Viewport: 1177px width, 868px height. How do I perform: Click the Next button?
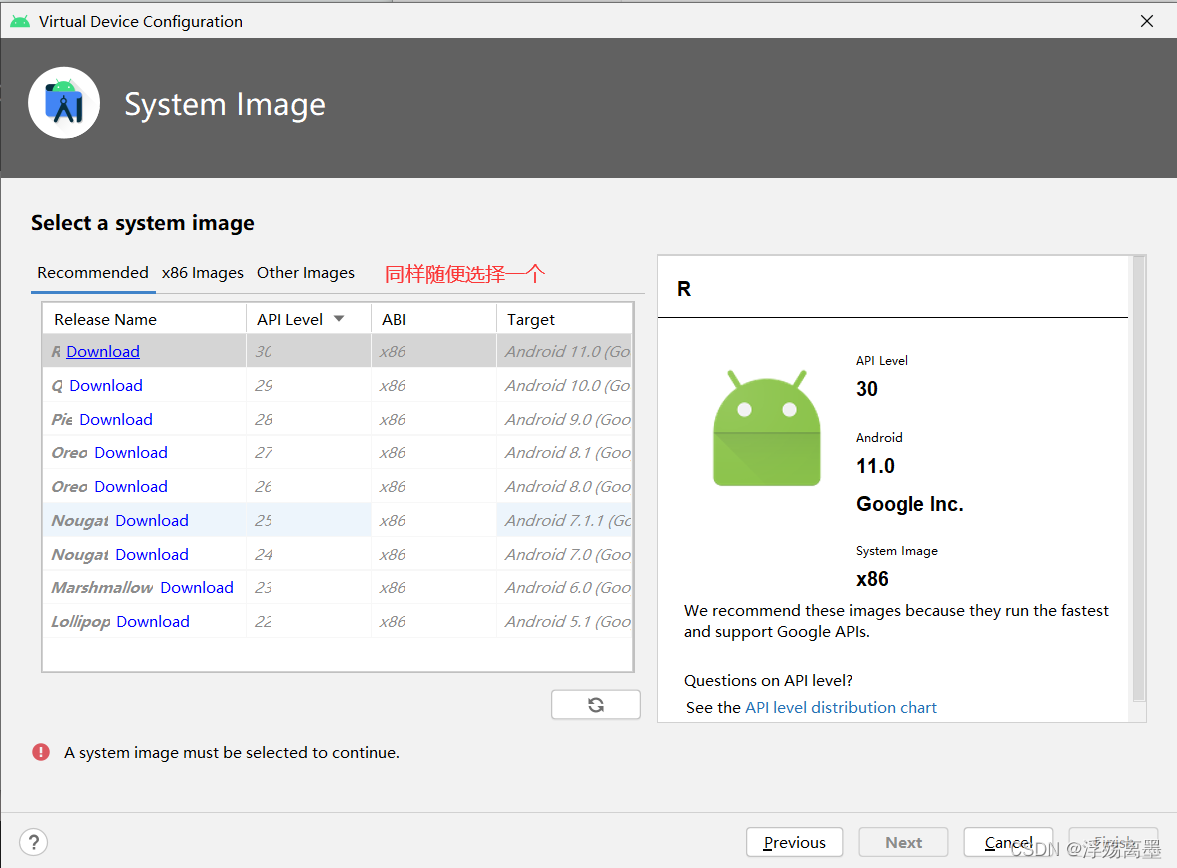(903, 842)
